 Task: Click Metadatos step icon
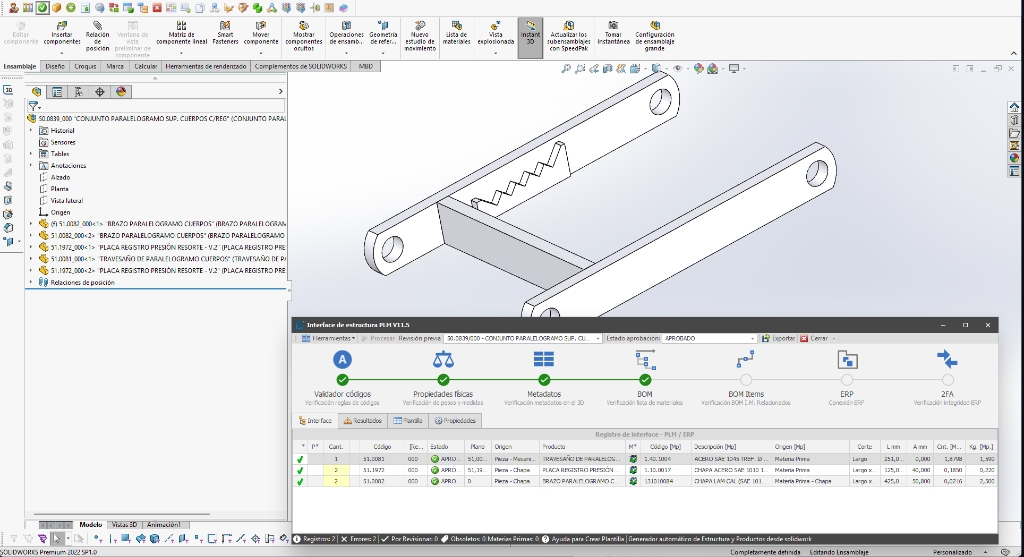(x=544, y=360)
